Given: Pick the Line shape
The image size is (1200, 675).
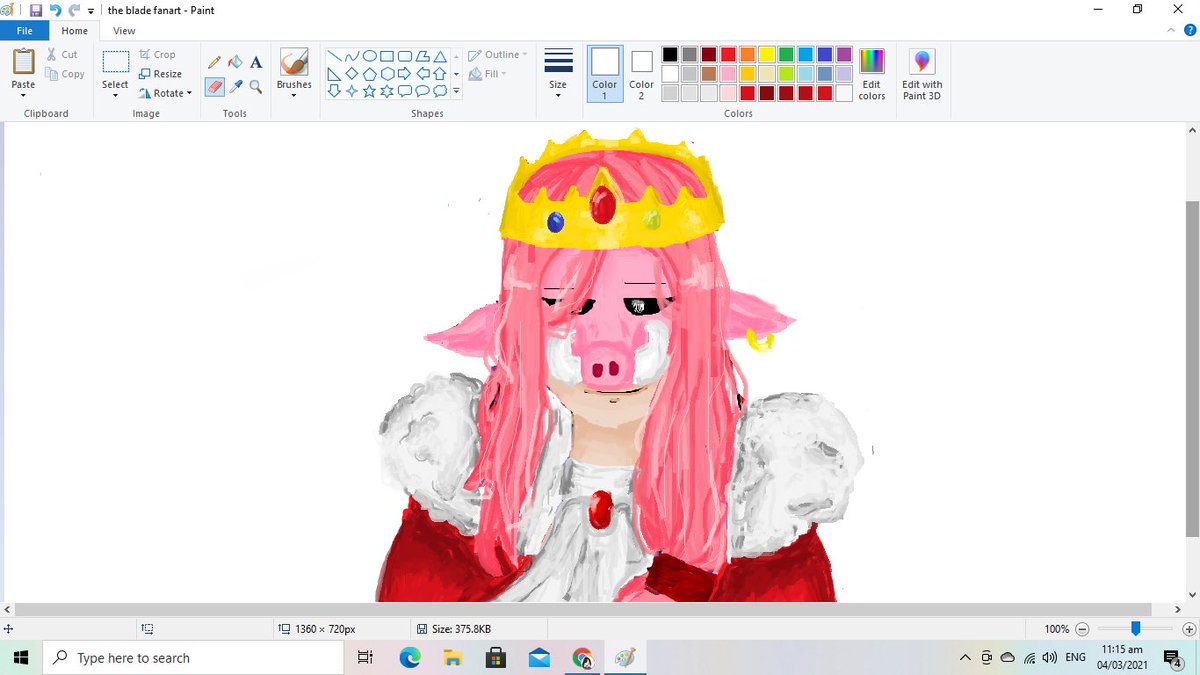Looking at the screenshot, I should (x=335, y=56).
